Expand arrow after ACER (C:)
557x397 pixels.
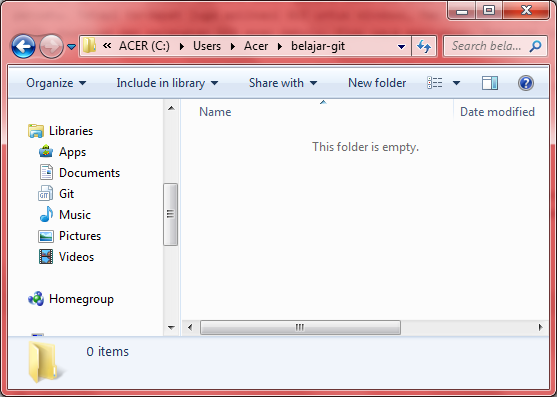182,47
